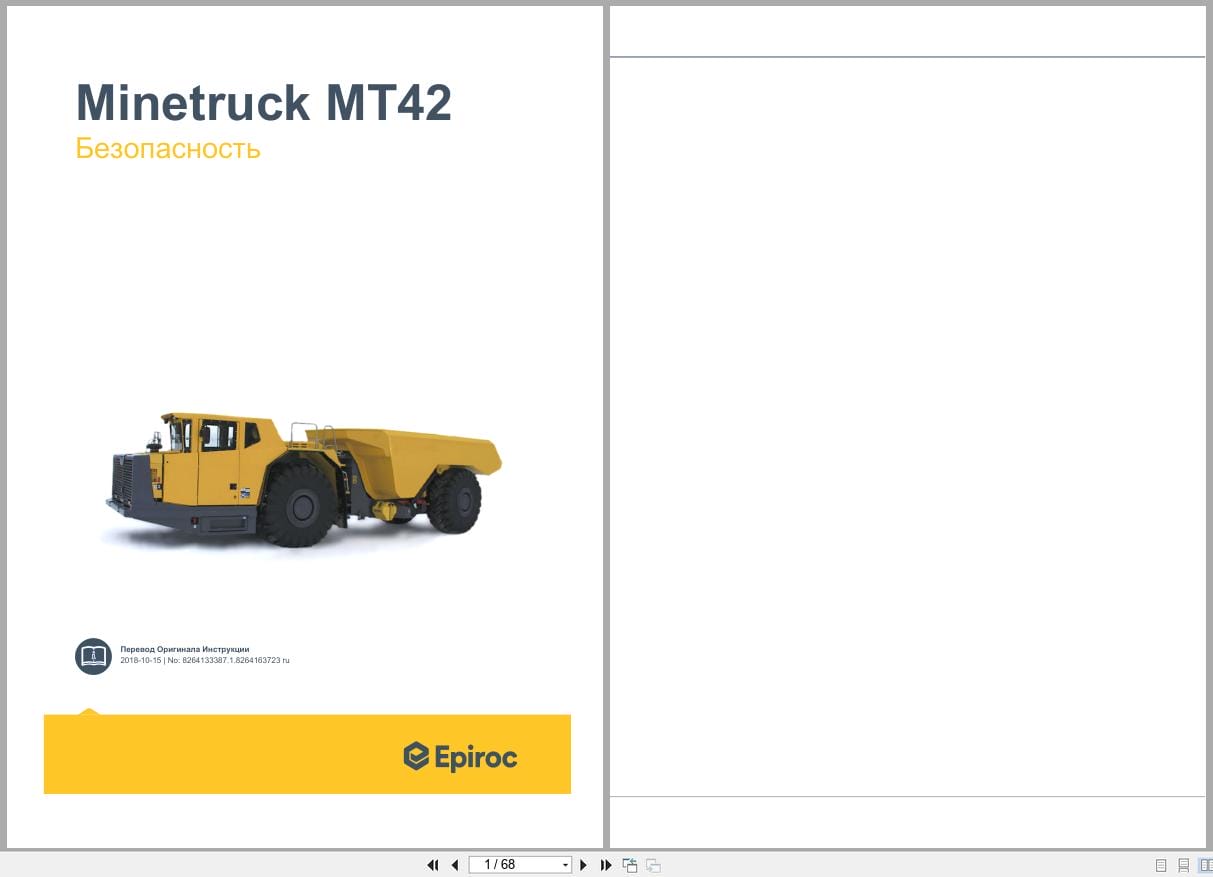Click the manual book icon on the cover

(x=93, y=656)
